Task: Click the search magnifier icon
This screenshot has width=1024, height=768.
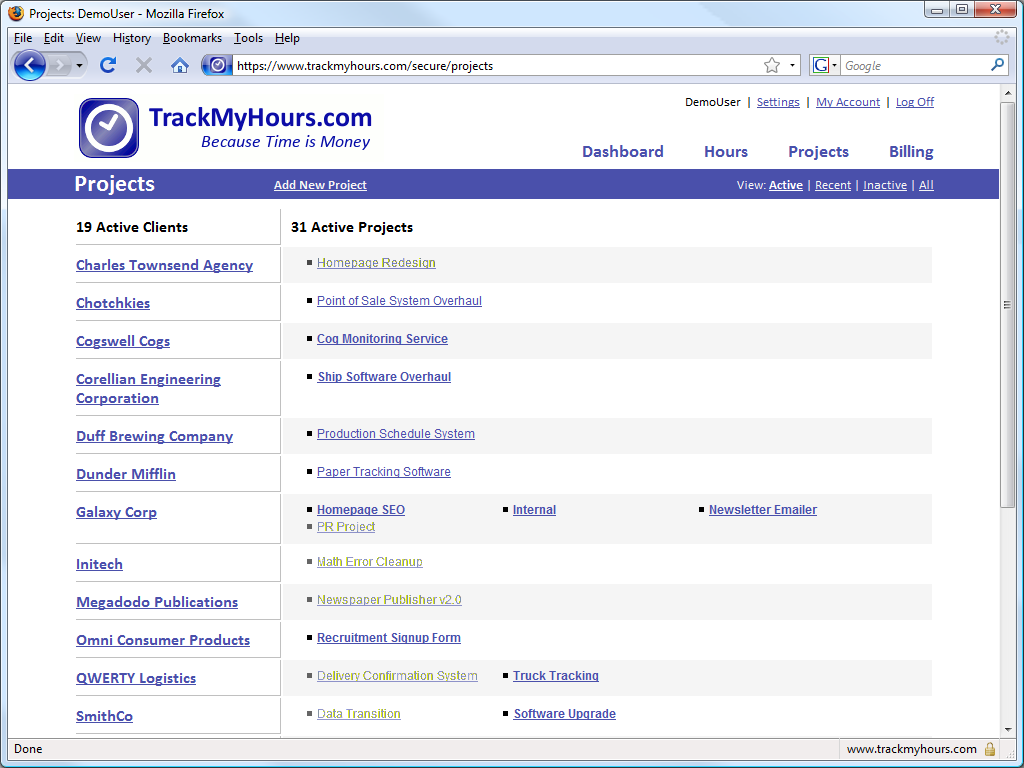Action: tap(997, 65)
